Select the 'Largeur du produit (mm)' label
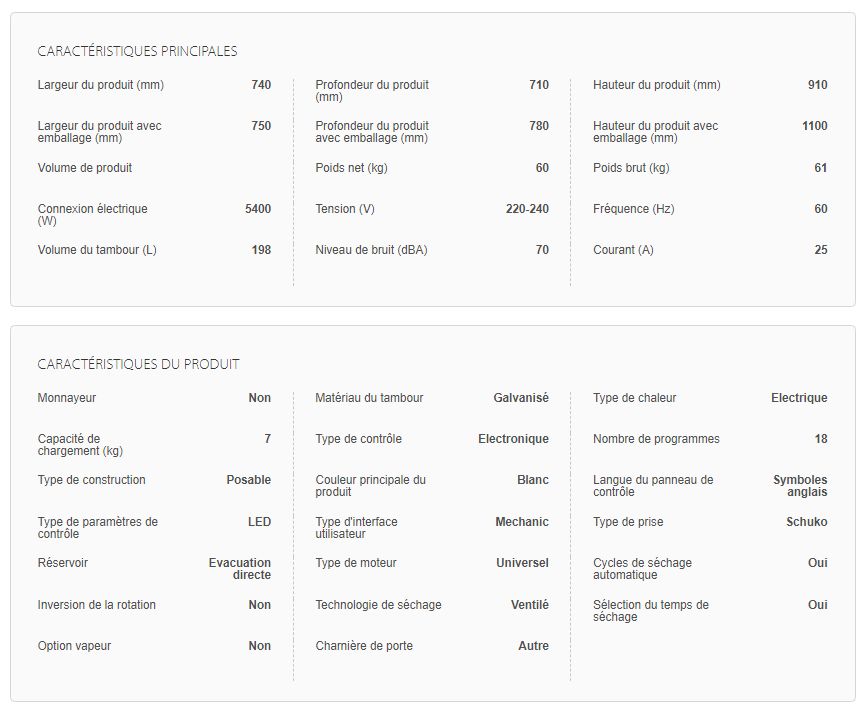This screenshot has width=862, height=711. click(100, 85)
